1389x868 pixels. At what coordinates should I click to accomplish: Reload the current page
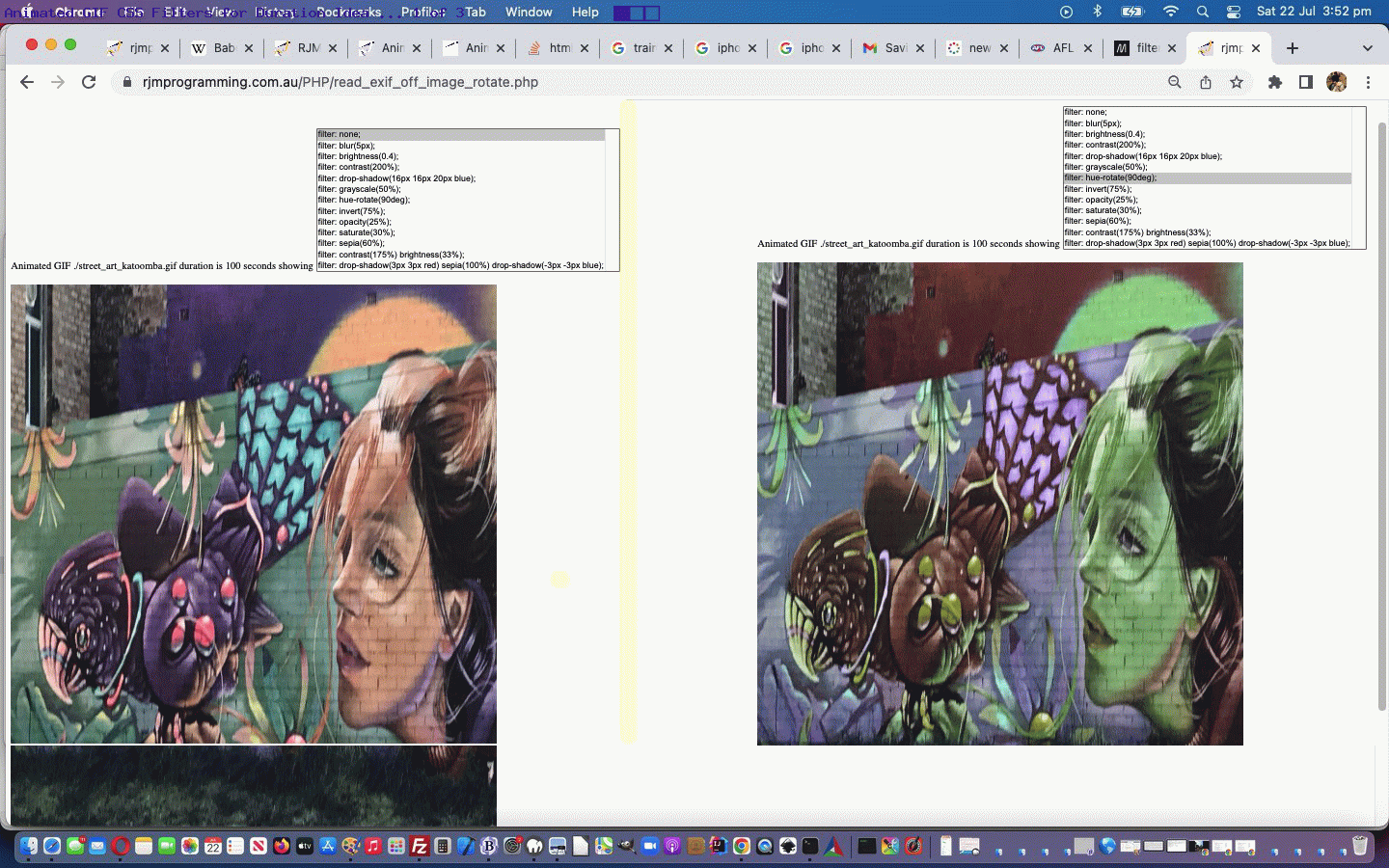(x=89, y=82)
